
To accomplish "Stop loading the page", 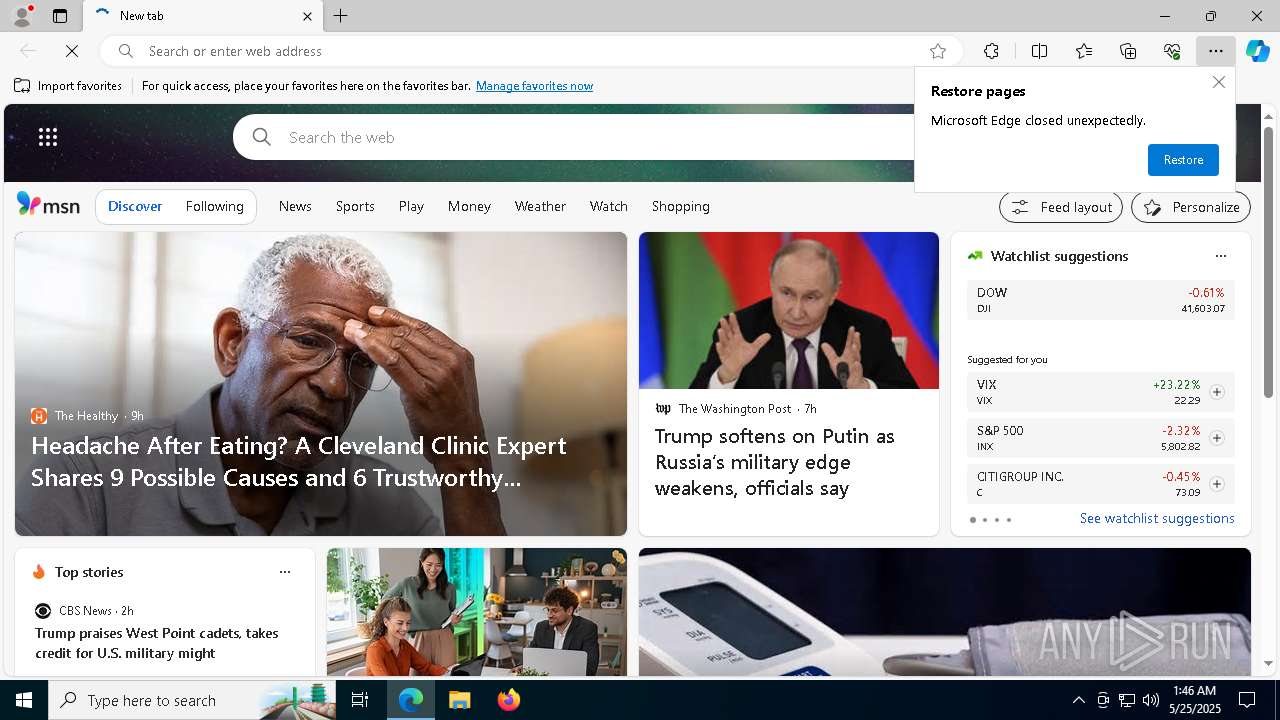I will point(72,51).
